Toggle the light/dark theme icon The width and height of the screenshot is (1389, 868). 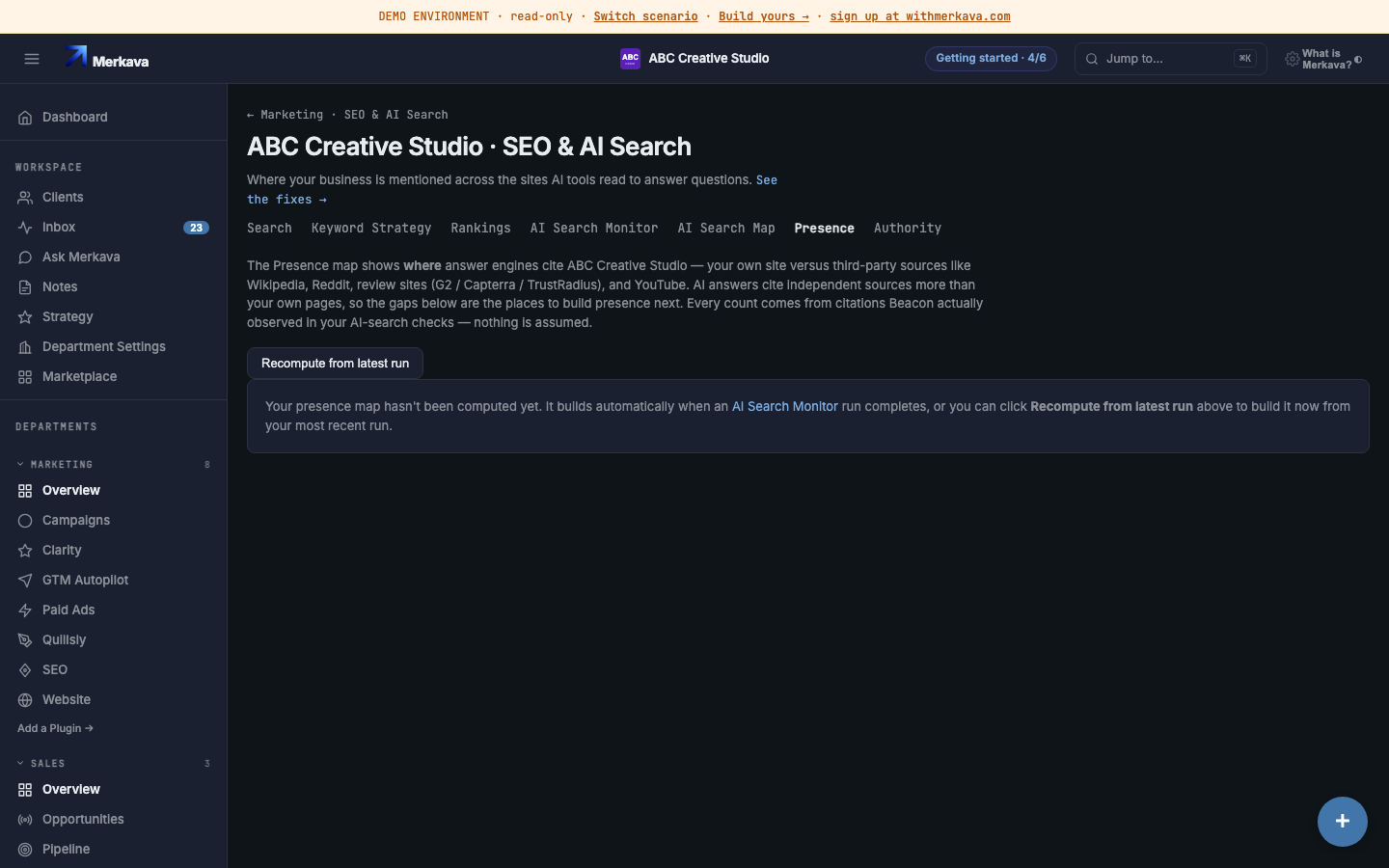[x=1358, y=60]
